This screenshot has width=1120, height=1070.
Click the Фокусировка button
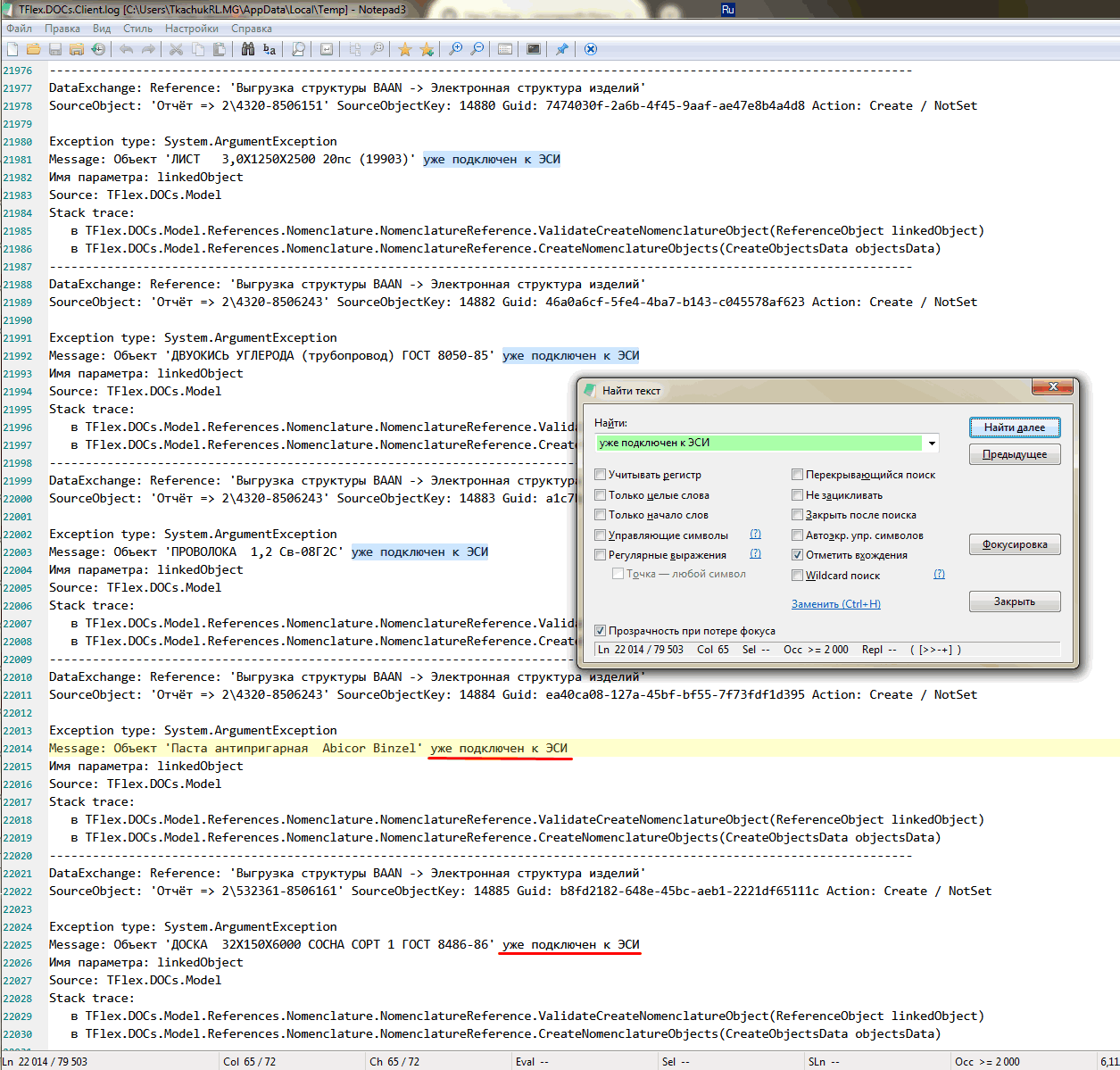click(1015, 544)
